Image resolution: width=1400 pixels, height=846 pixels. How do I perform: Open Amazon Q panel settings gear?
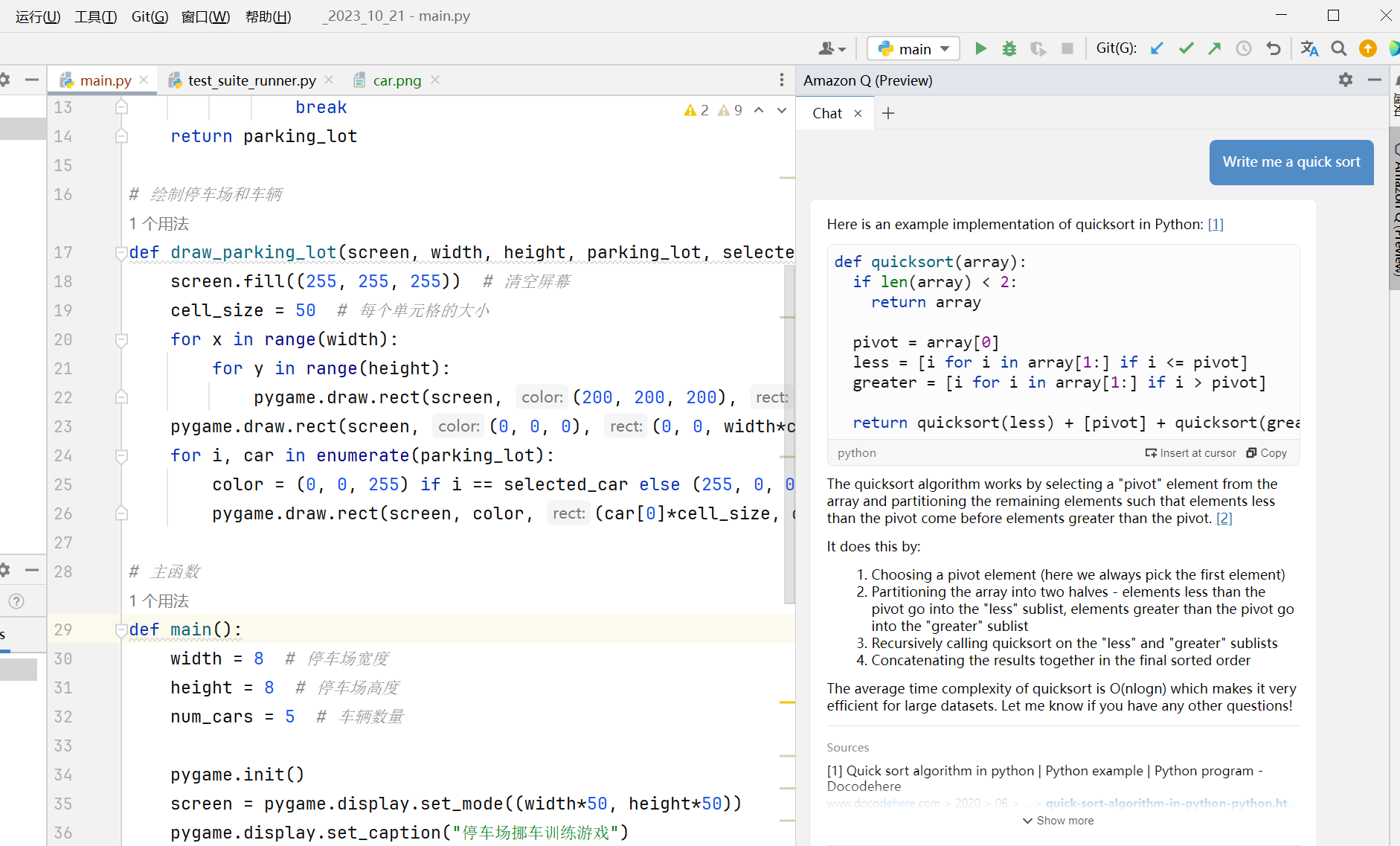(1345, 80)
